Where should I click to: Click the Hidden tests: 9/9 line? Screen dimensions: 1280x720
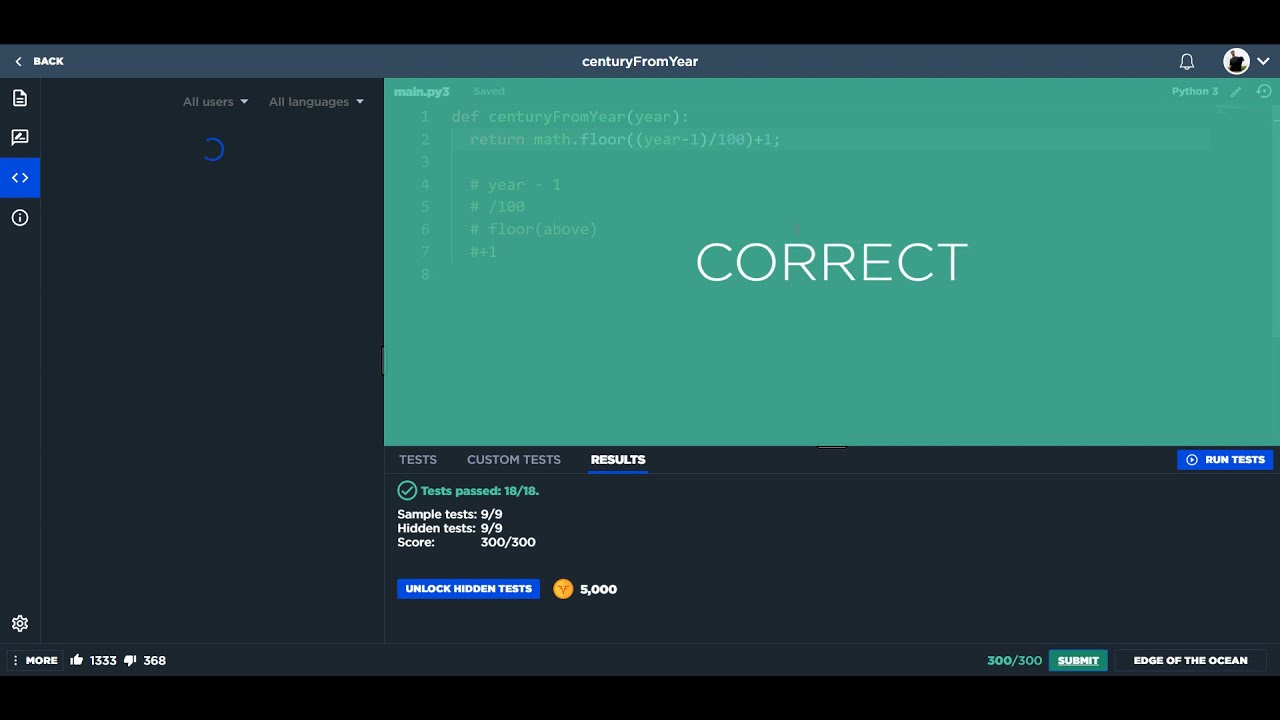[x=450, y=528]
